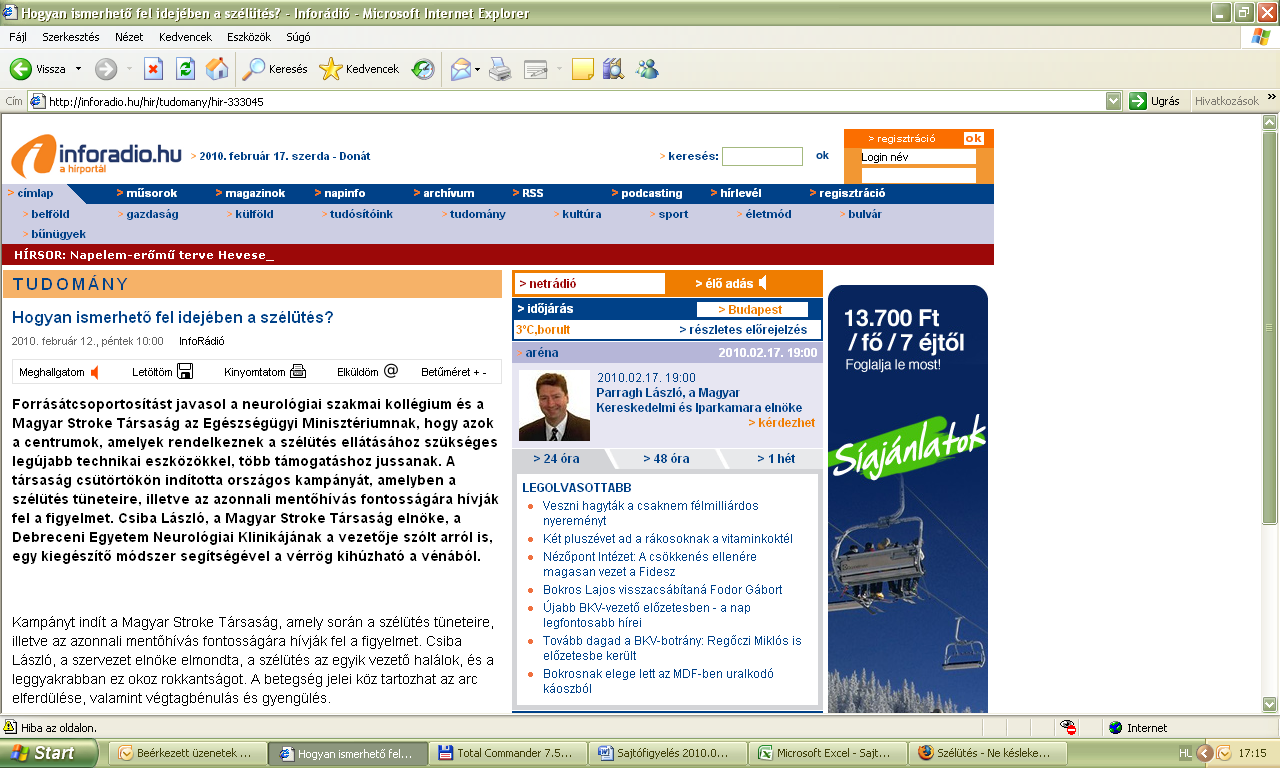Click the Edit page toolbar icon
The image size is (1280, 768).
(536, 69)
